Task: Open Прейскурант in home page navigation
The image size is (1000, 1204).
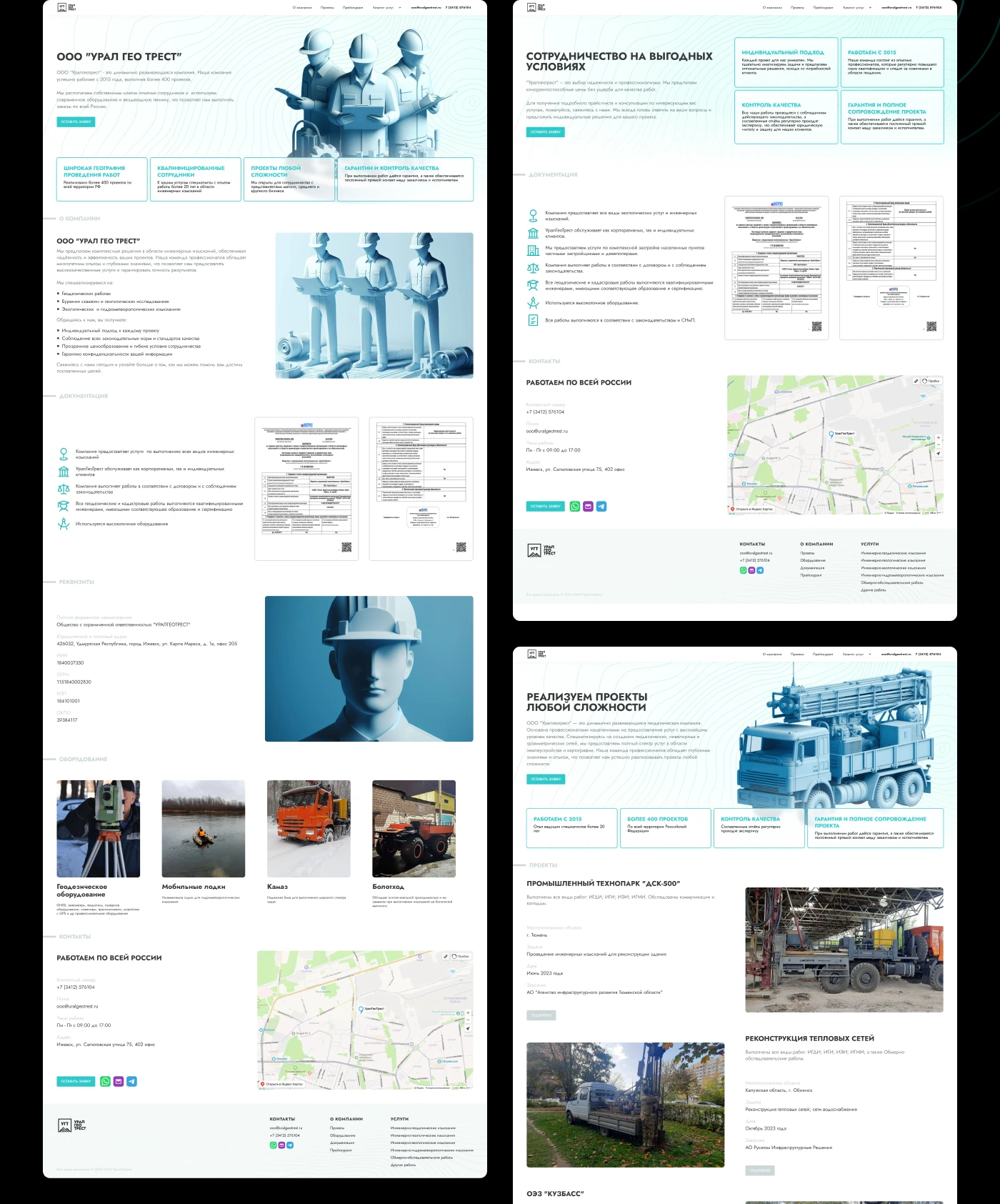Action: (x=353, y=7)
